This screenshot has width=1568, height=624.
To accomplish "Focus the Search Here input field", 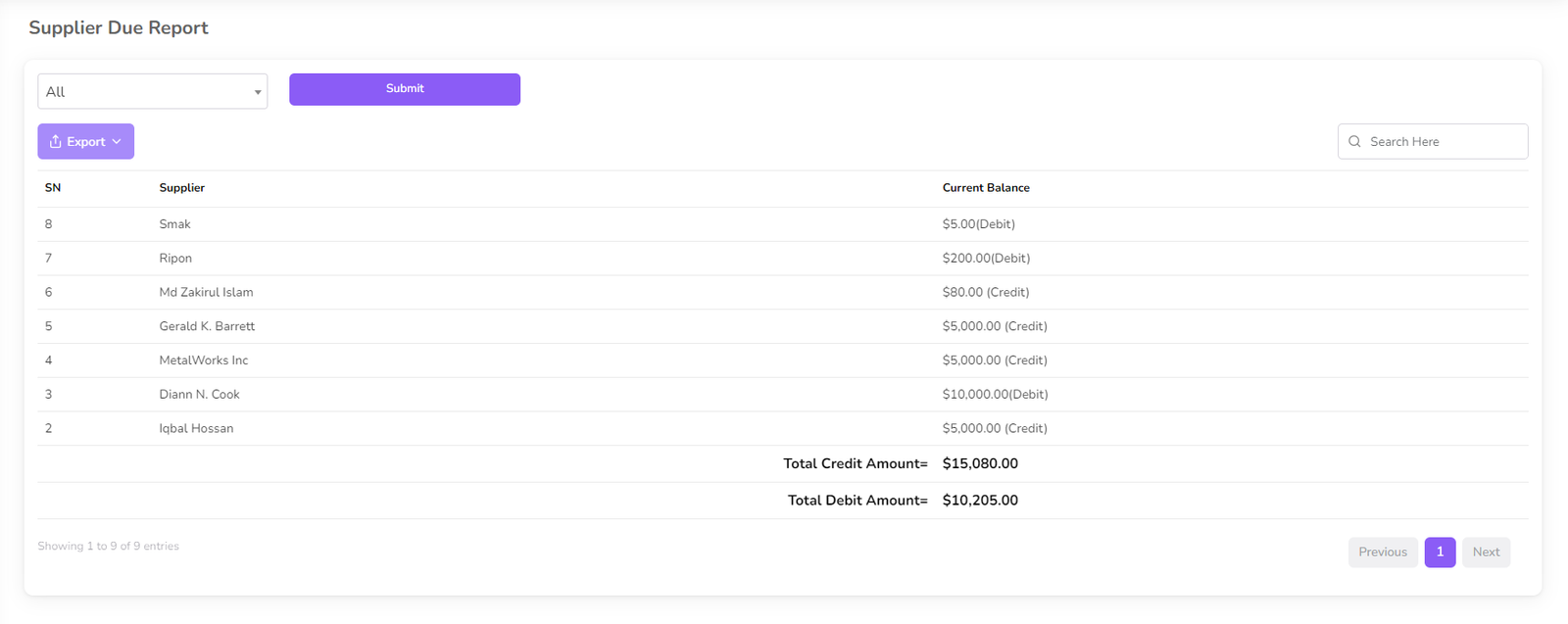I will pos(1443,141).
